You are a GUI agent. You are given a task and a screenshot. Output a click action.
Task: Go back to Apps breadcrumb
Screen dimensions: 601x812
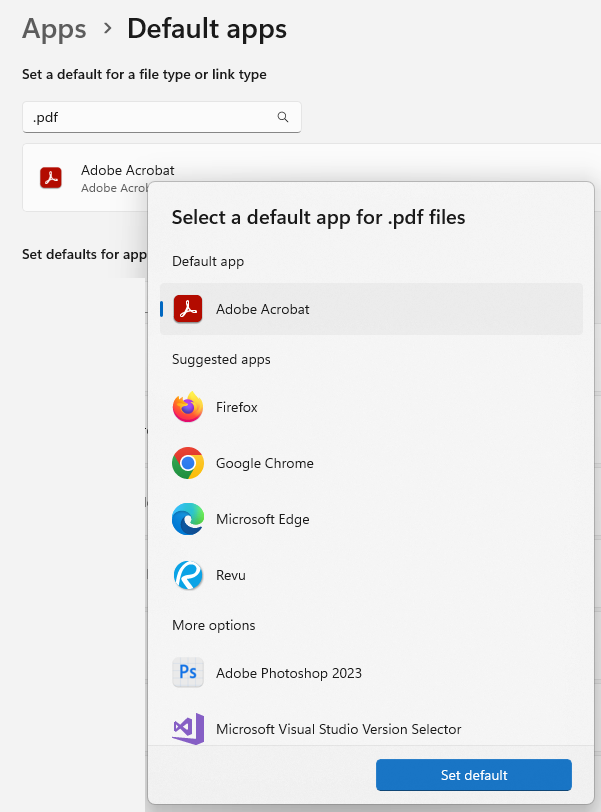(x=54, y=29)
